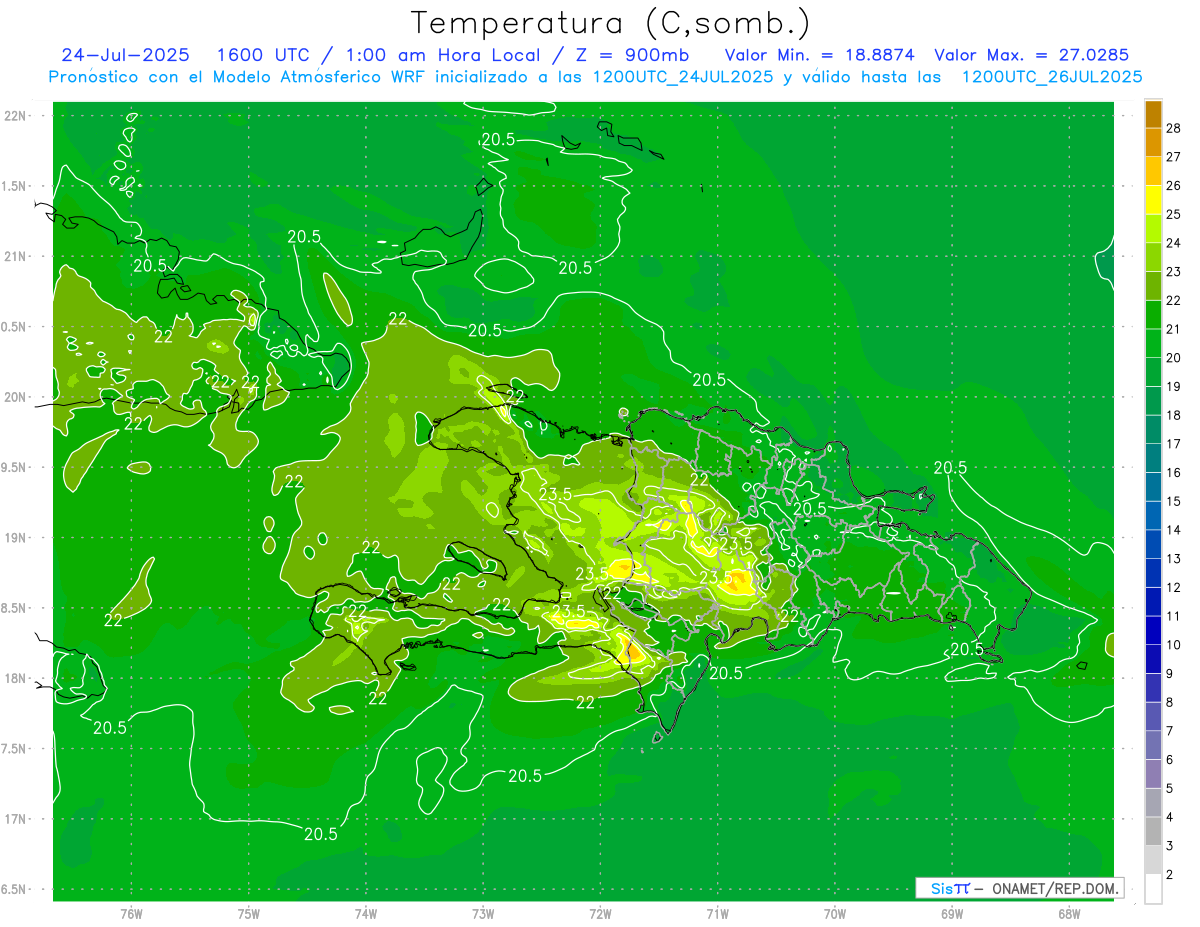Click the "15" value on the color legend
Image resolution: width=1200 pixels, height=927 pixels.
[x=1174, y=501]
